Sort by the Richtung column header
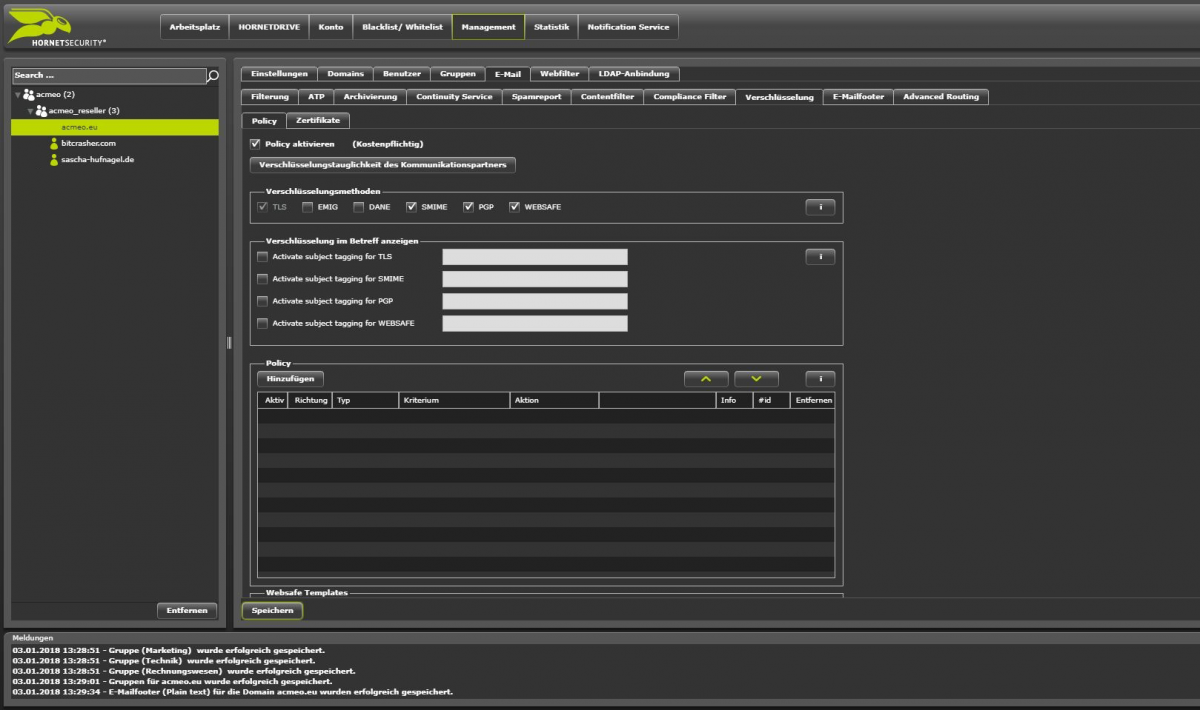This screenshot has width=1200, height=710. (312, 400)
